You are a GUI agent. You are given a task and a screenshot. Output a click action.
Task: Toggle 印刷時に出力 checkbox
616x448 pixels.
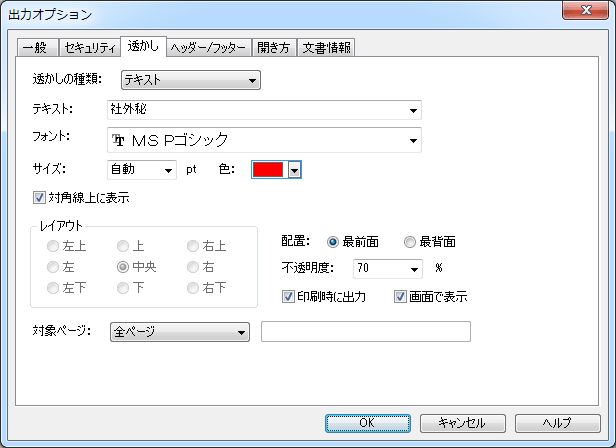pyautogui.click(x=291, y=296)
